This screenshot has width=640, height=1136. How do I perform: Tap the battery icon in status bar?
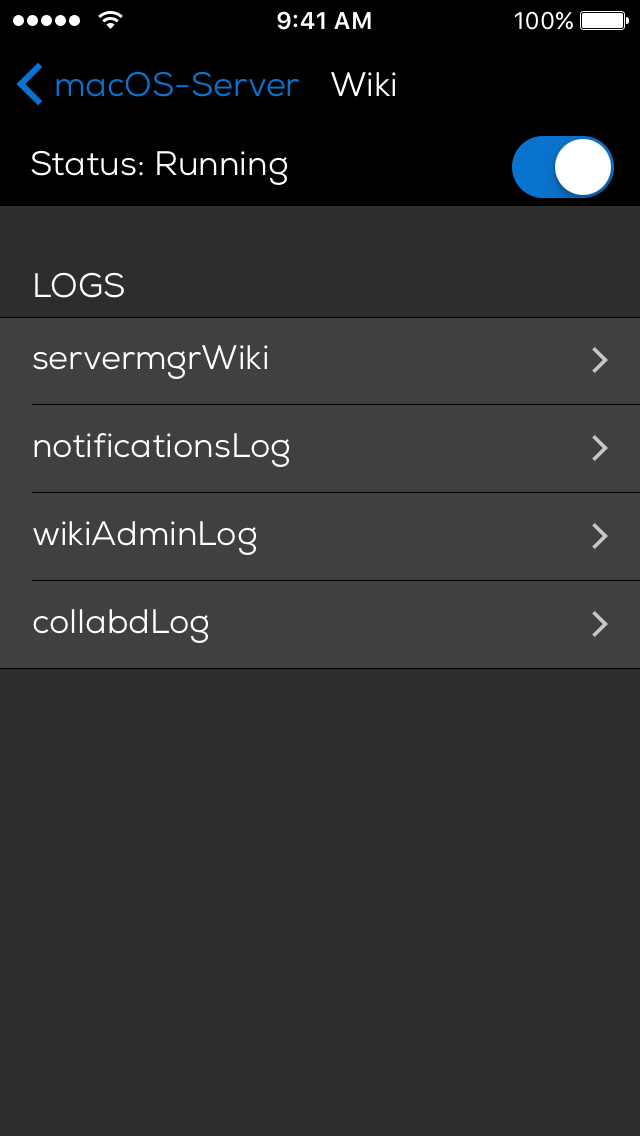click(604, 20)
